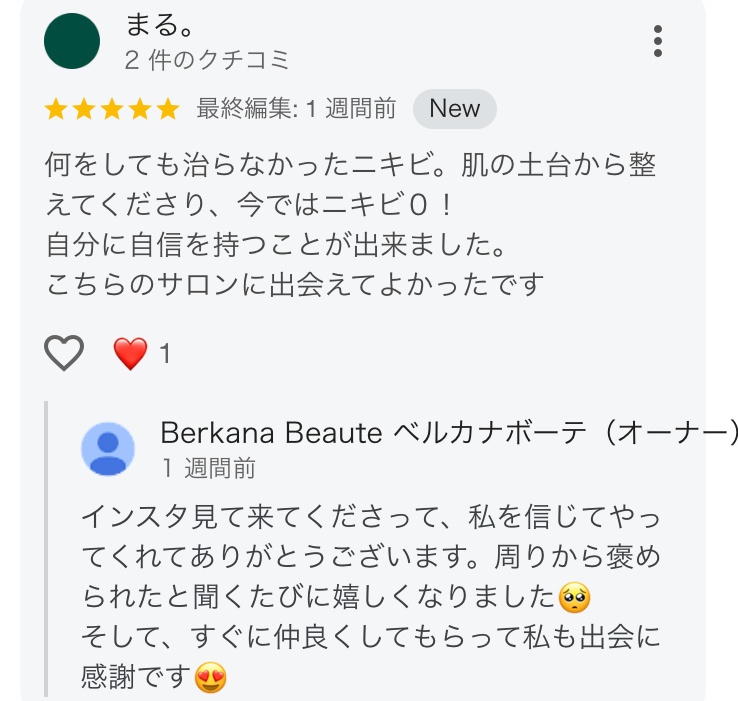The height and width of the screenshot is (701, 738).
Task: Click the second yellow rating star
Action: (x=84, y=109)
